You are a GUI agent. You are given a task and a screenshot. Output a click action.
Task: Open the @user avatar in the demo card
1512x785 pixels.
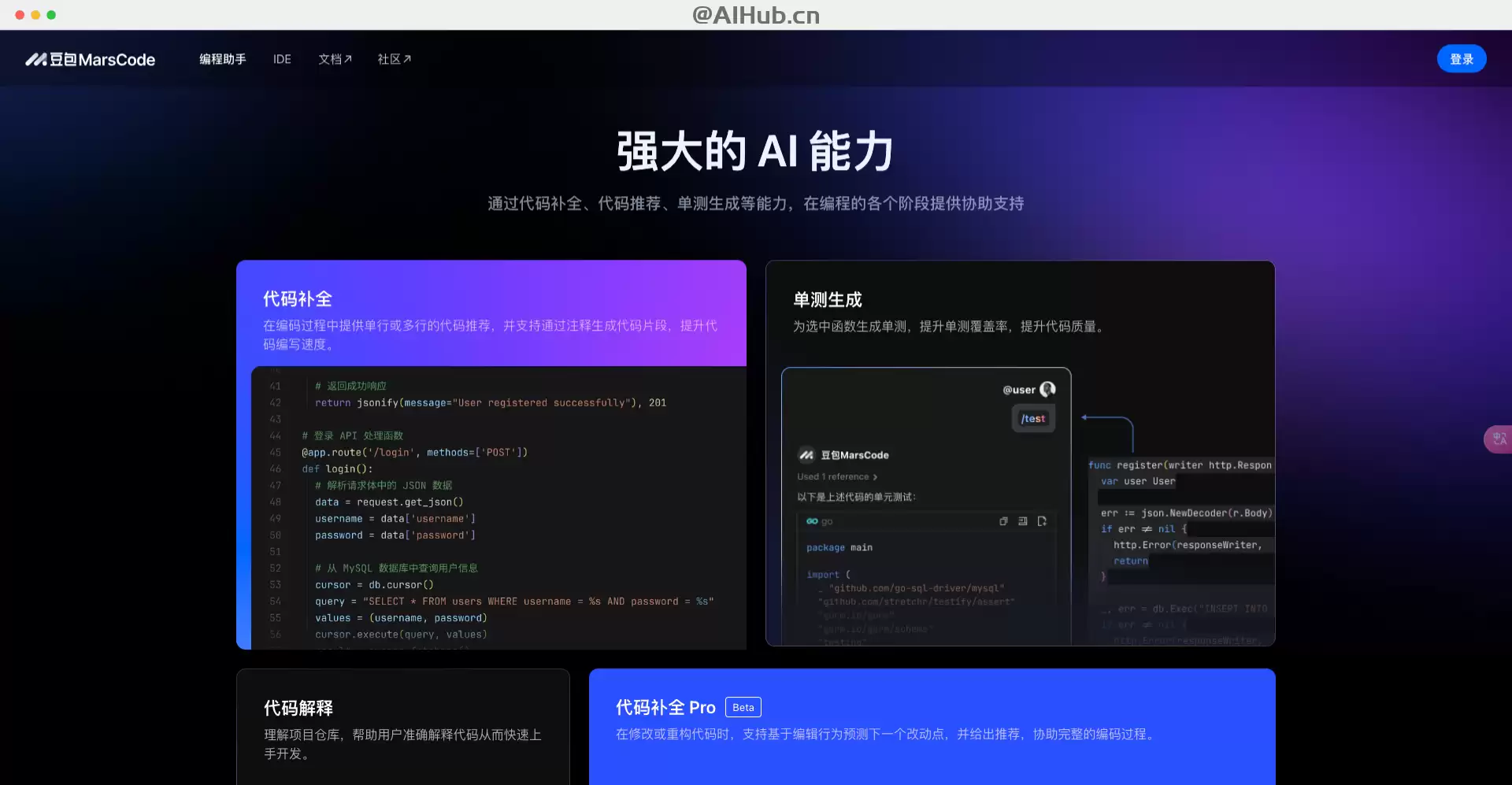pyautogui.click(x=1047, y=389)
